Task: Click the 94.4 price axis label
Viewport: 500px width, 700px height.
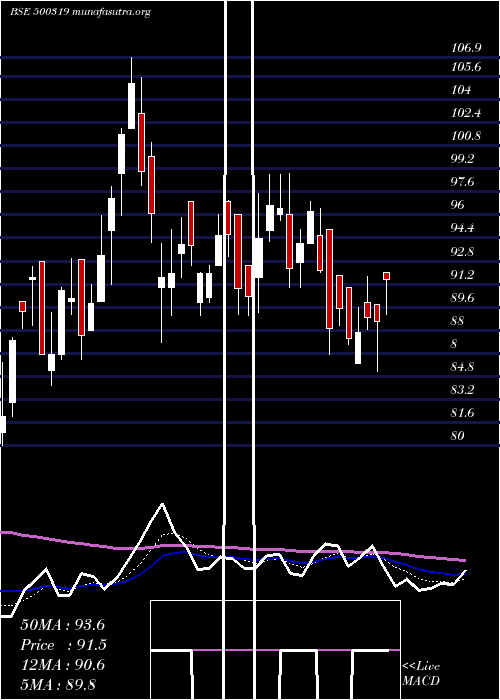Action: tap(463, 228)
